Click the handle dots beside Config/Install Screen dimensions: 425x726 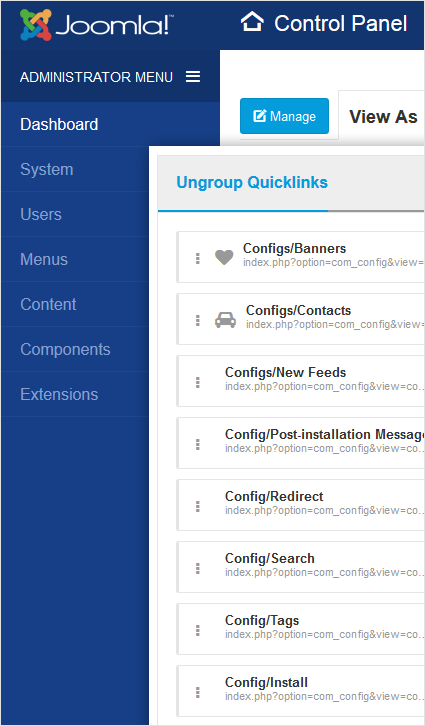coord(198,693)
